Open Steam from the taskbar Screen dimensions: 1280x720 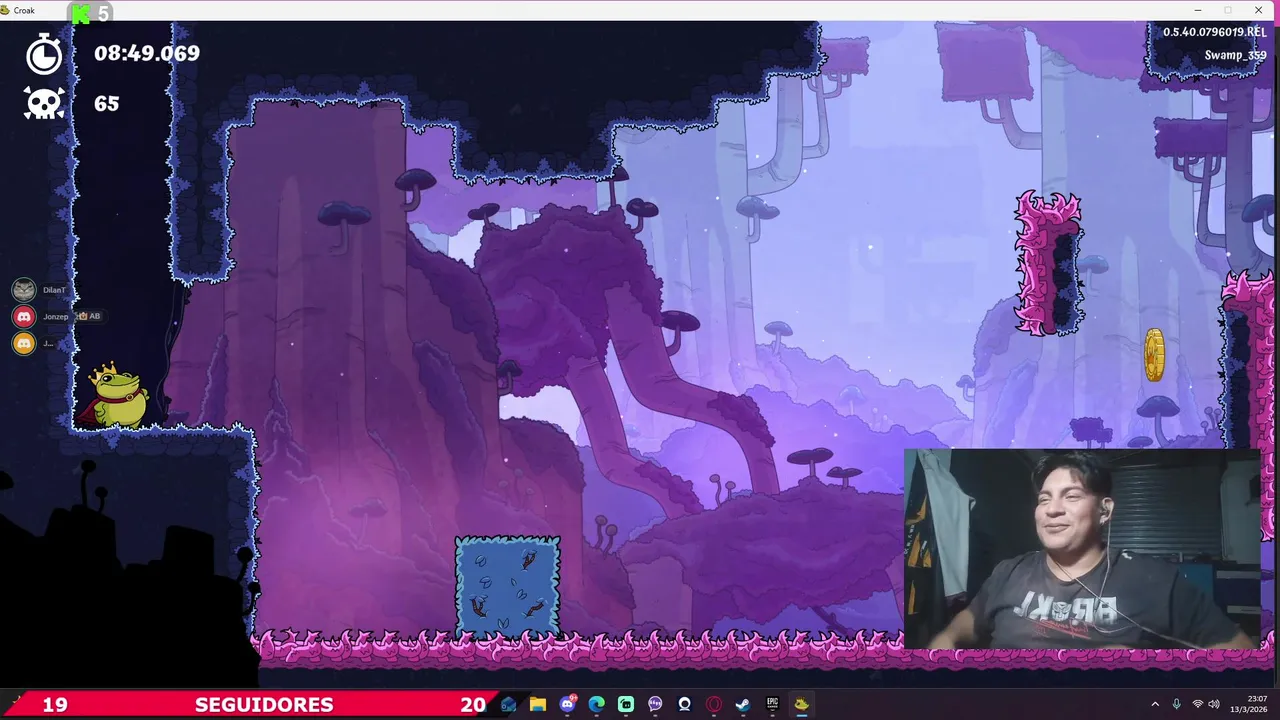743,704
